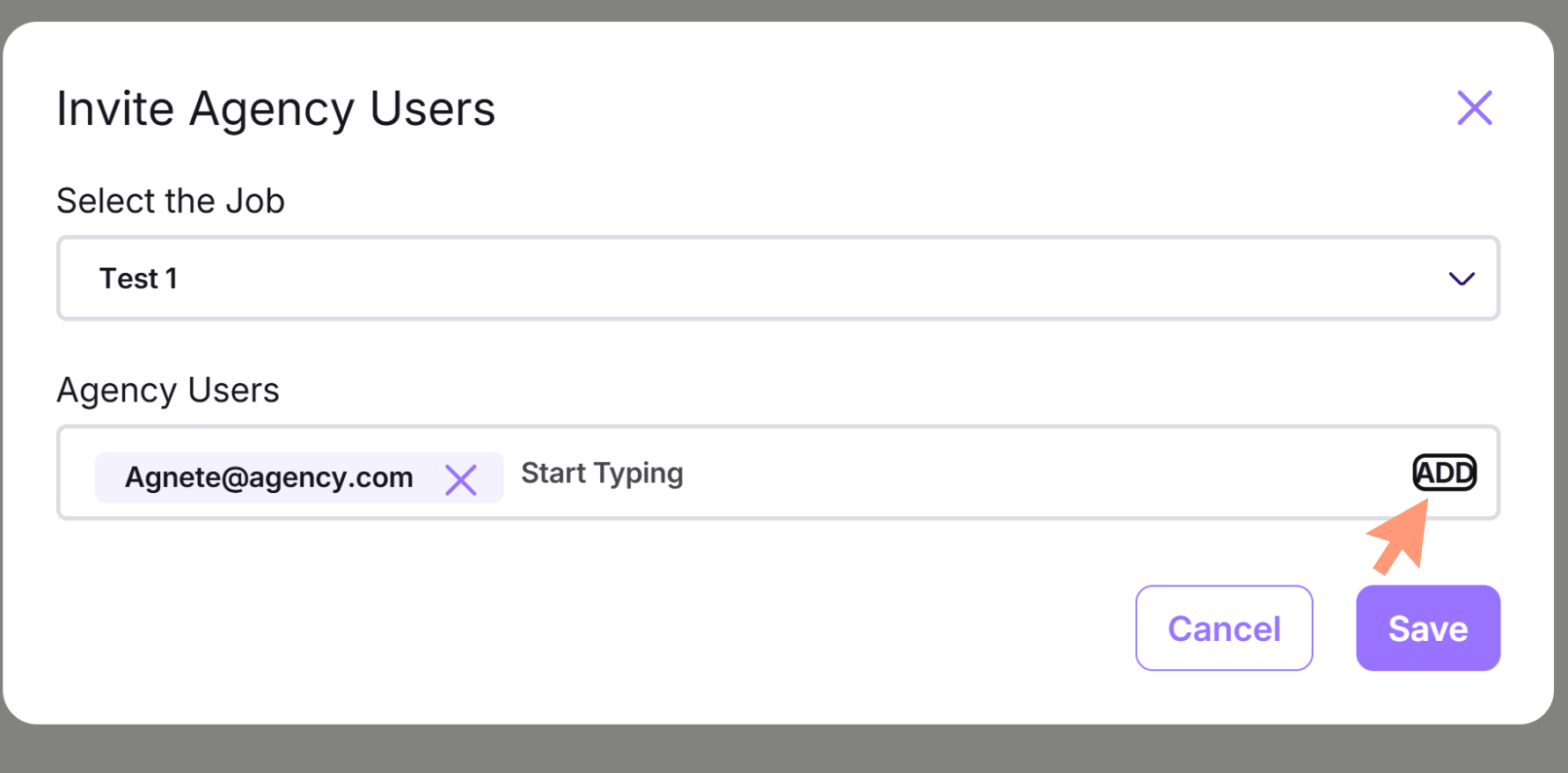Screen dimensions: 1568x773
Task: Close the Invite Agency Users dialog
Action: pos(1474,108)
